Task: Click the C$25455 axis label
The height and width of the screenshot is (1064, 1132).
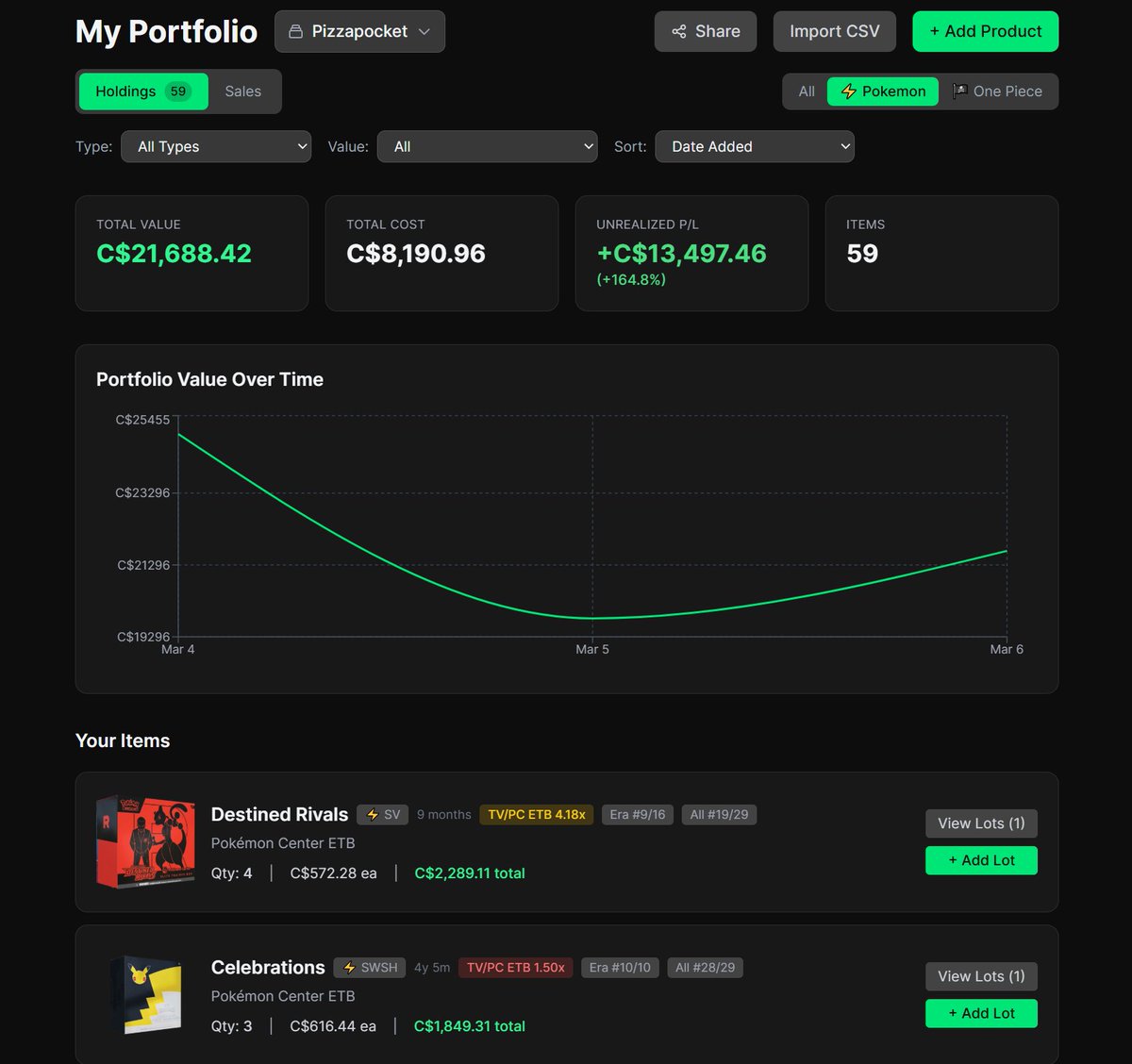Action: [x=142, y=420]
